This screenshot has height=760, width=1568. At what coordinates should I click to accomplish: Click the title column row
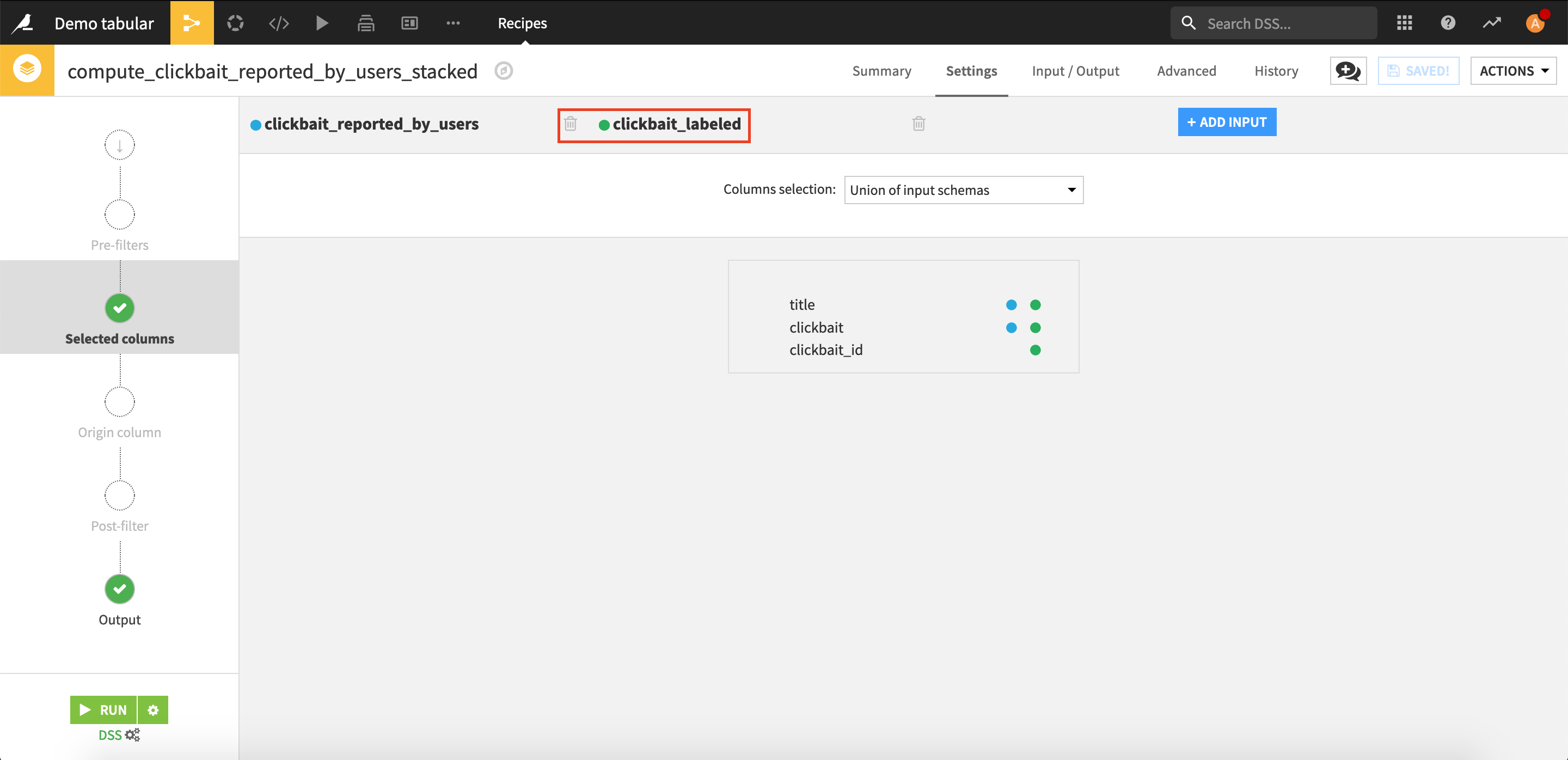click(903, 305)
